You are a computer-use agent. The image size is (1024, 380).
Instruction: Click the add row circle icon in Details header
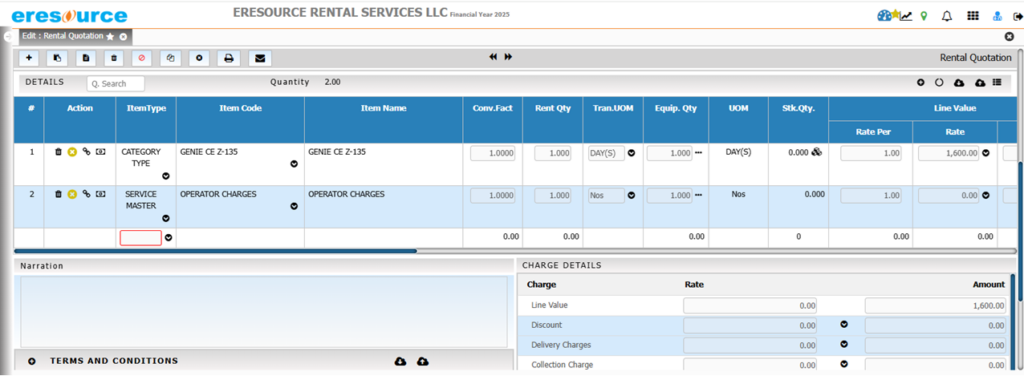click(921, 83)
